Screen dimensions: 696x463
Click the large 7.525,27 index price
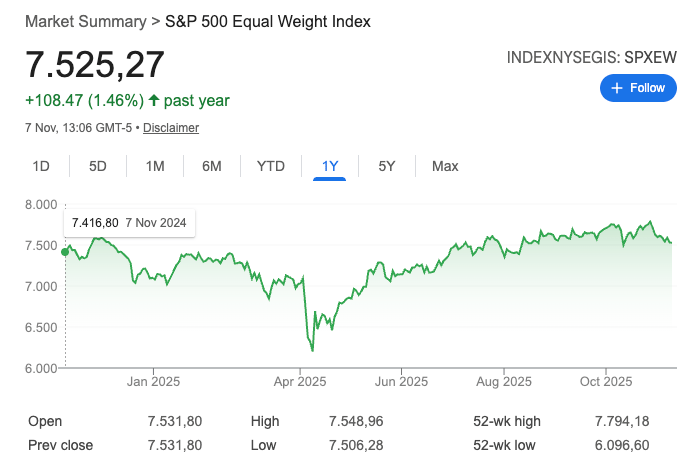(96, 65)
